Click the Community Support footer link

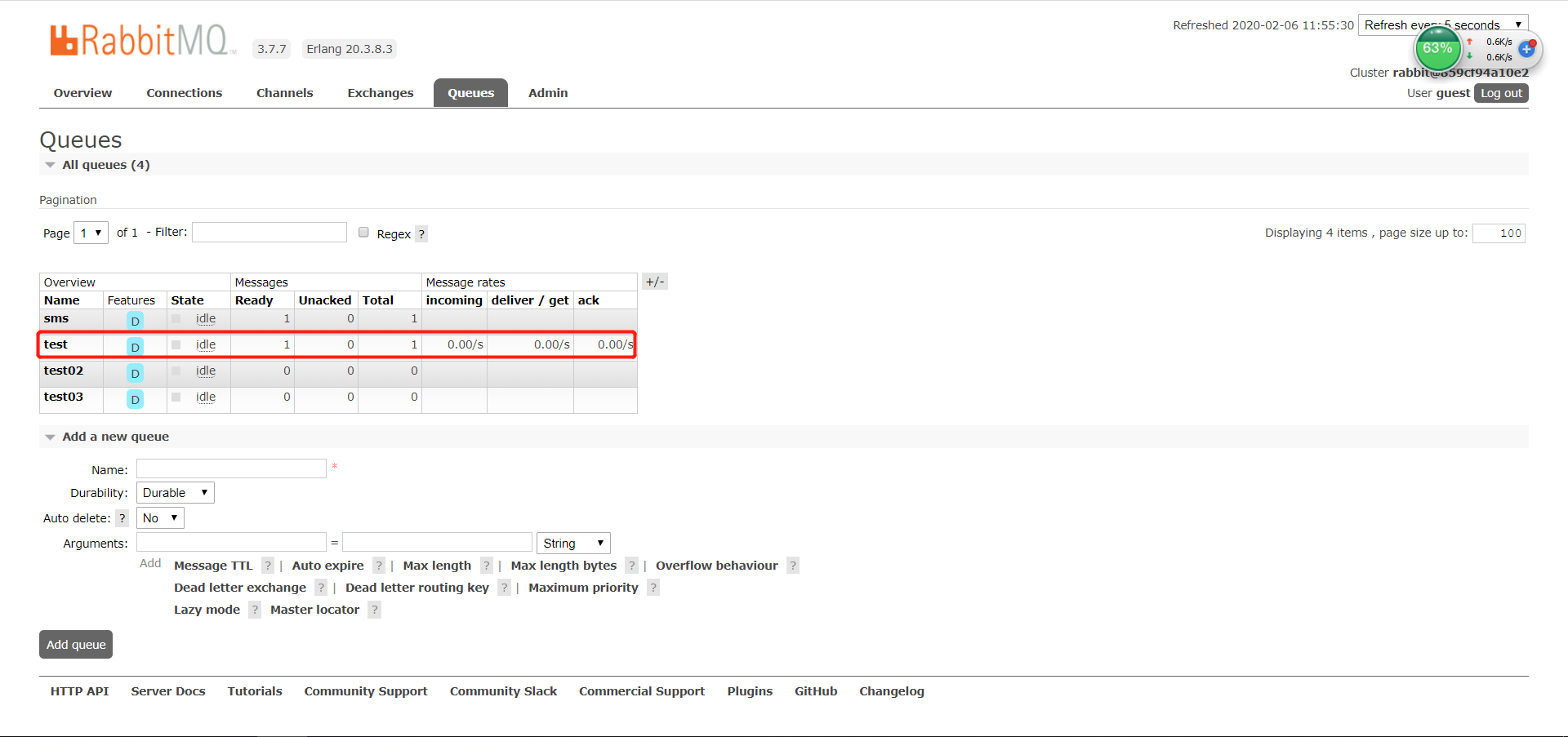click(366, 691)
